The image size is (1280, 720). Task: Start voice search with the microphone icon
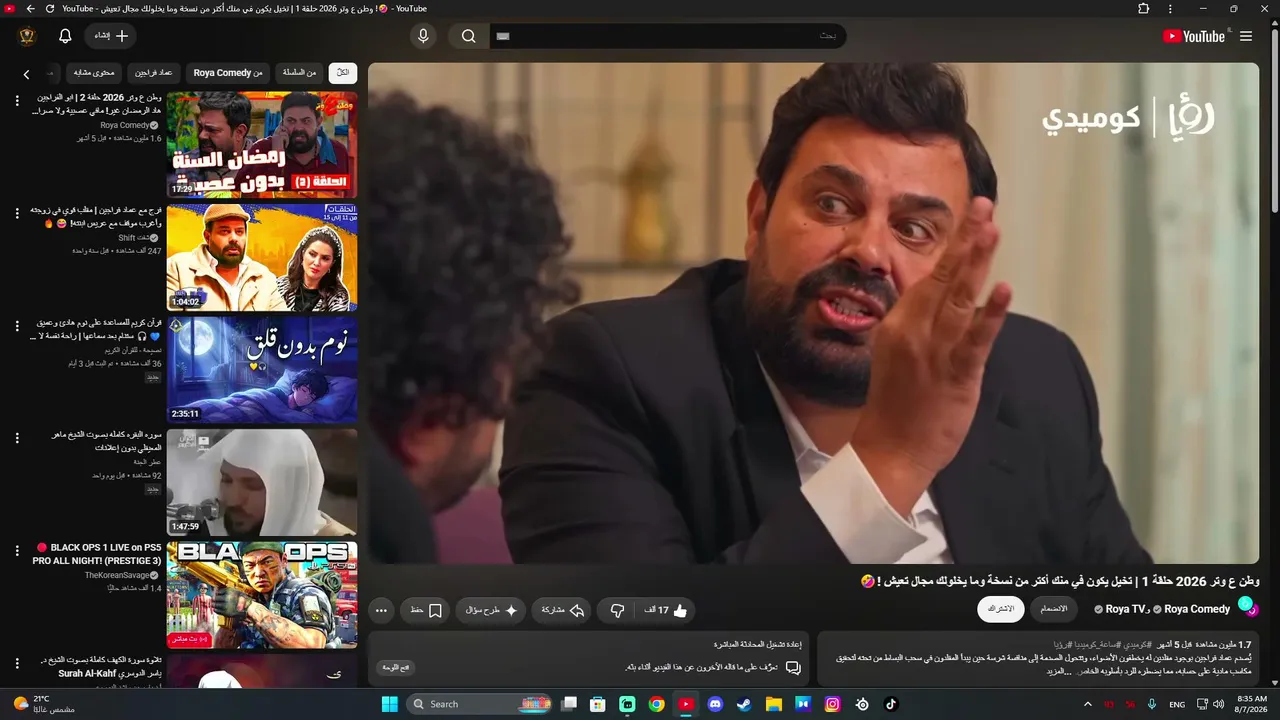(423, 36)
